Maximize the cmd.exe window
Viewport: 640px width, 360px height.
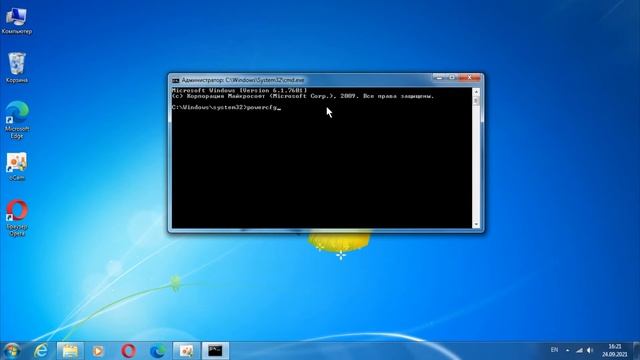pyautogui.click(x=452, y=77)
